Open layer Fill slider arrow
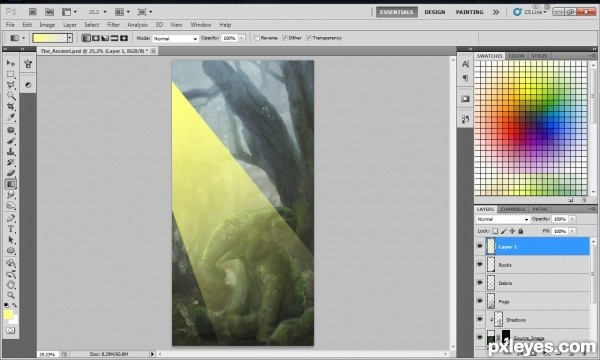 [572, 231]
